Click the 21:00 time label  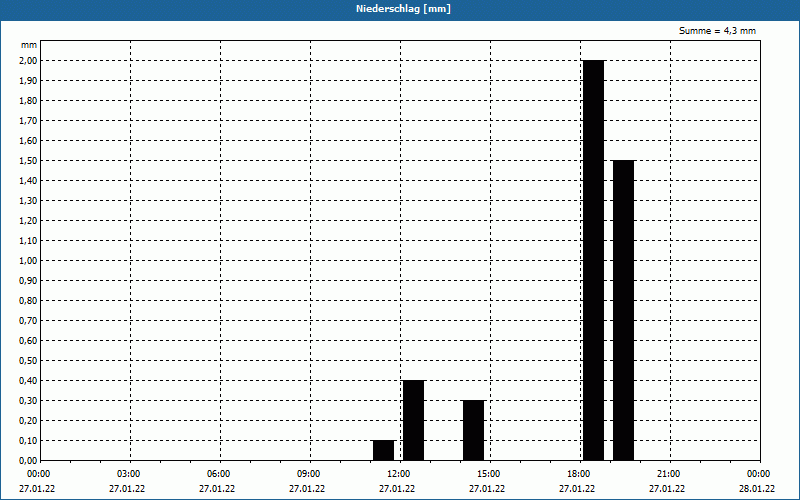668,474
